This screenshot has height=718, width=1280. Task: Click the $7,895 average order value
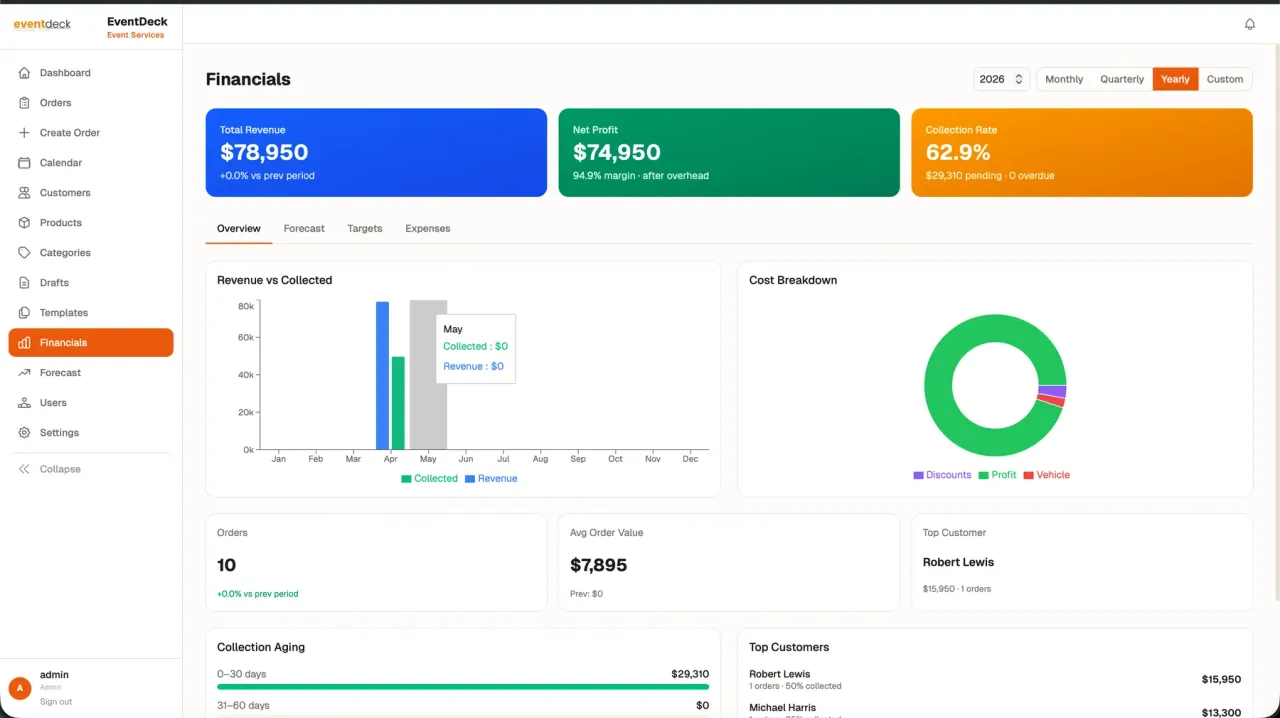598,565
